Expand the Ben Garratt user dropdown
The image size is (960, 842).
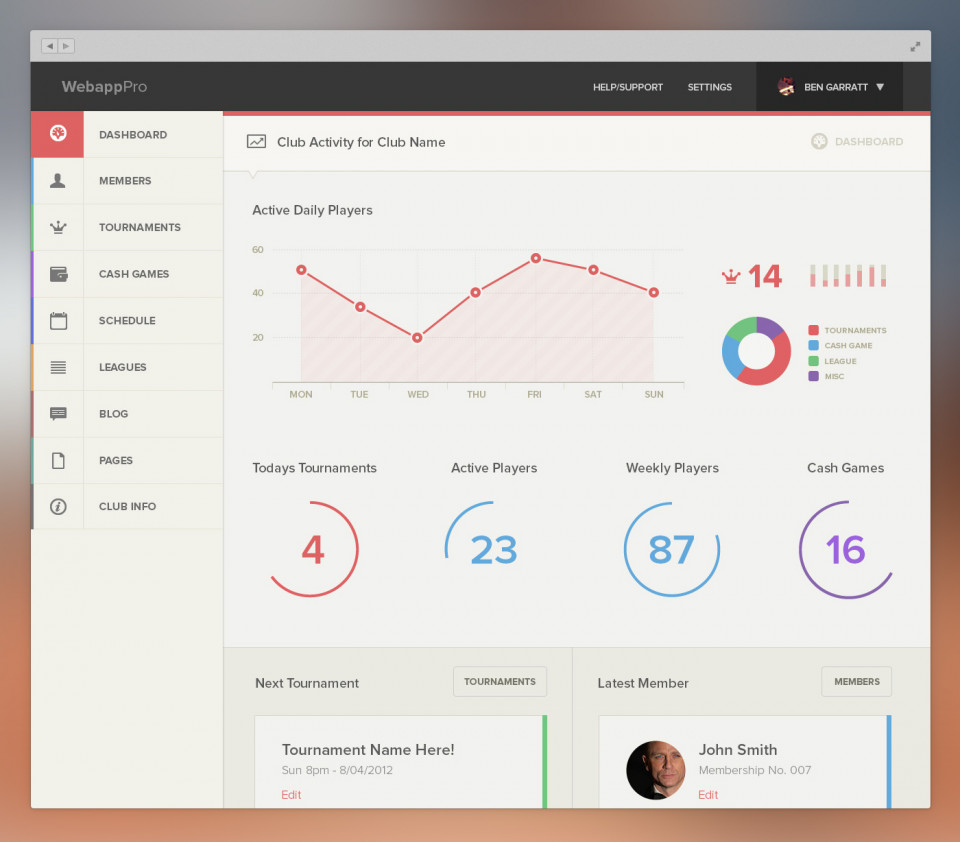coord(880,87)
